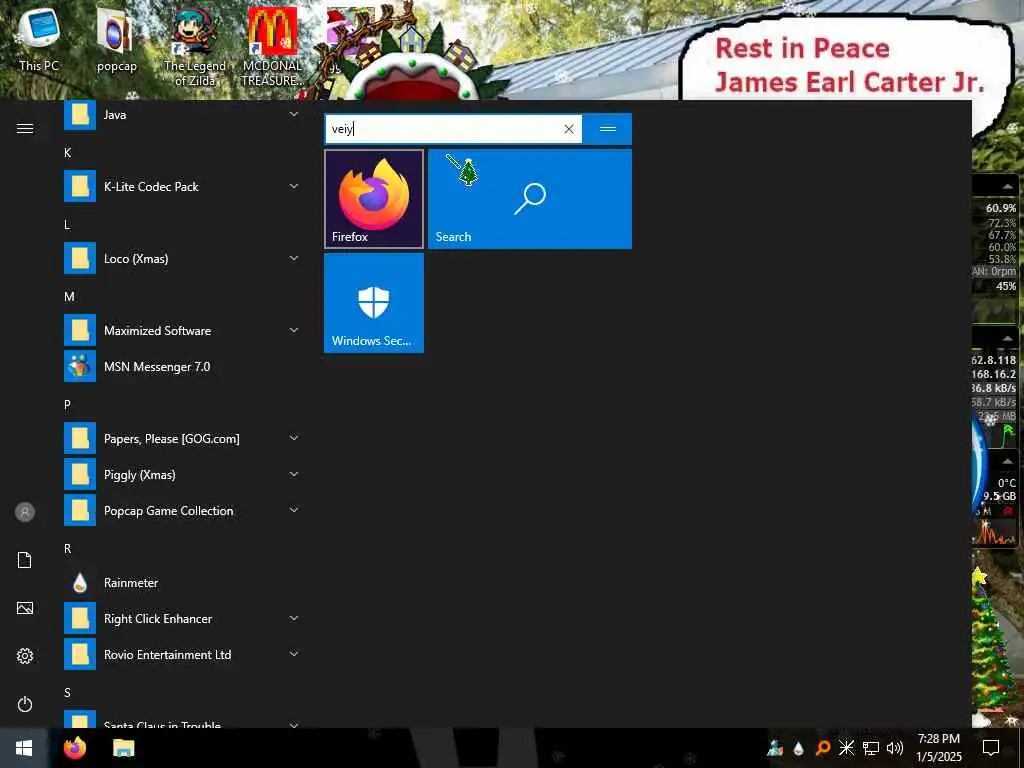This screenshot has height=768, width=1024.
Task: Open the Documents icon in Start sidebar
Action: pos(25,560)
